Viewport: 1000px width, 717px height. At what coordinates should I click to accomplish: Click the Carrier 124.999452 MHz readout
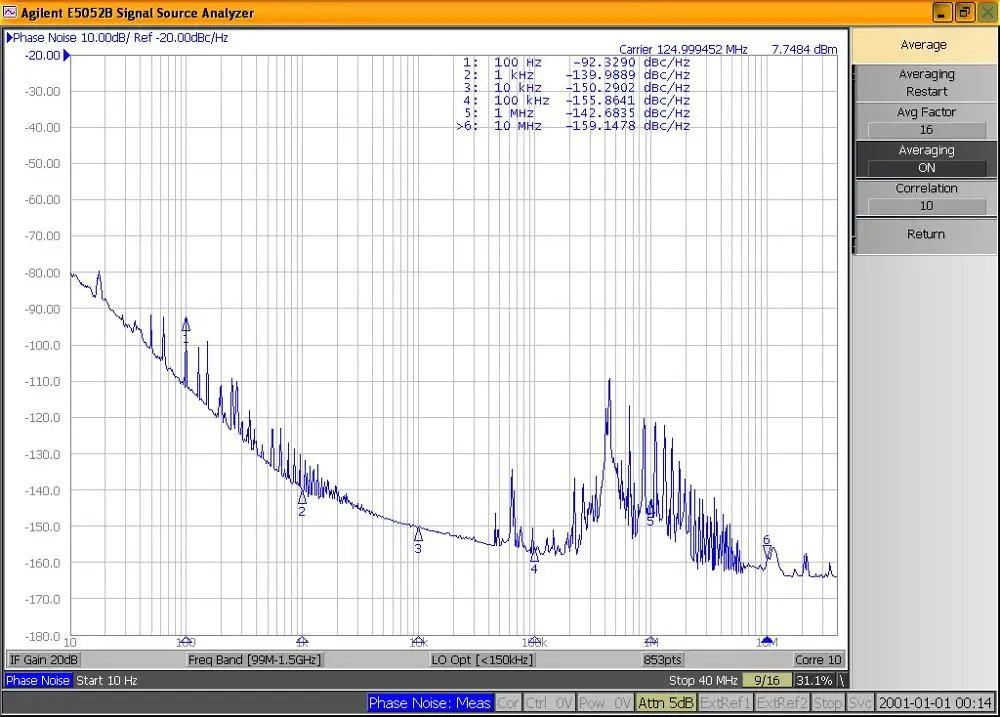pyautogui.click(x=683, y=49)
